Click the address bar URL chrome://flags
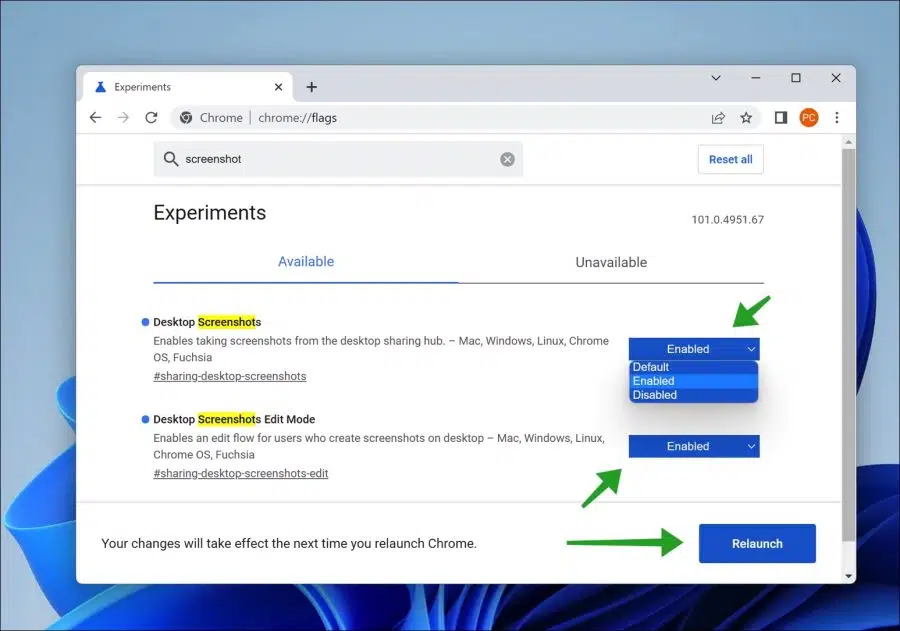The height and width of the screenshot is (631, 900). pos(297,118)
